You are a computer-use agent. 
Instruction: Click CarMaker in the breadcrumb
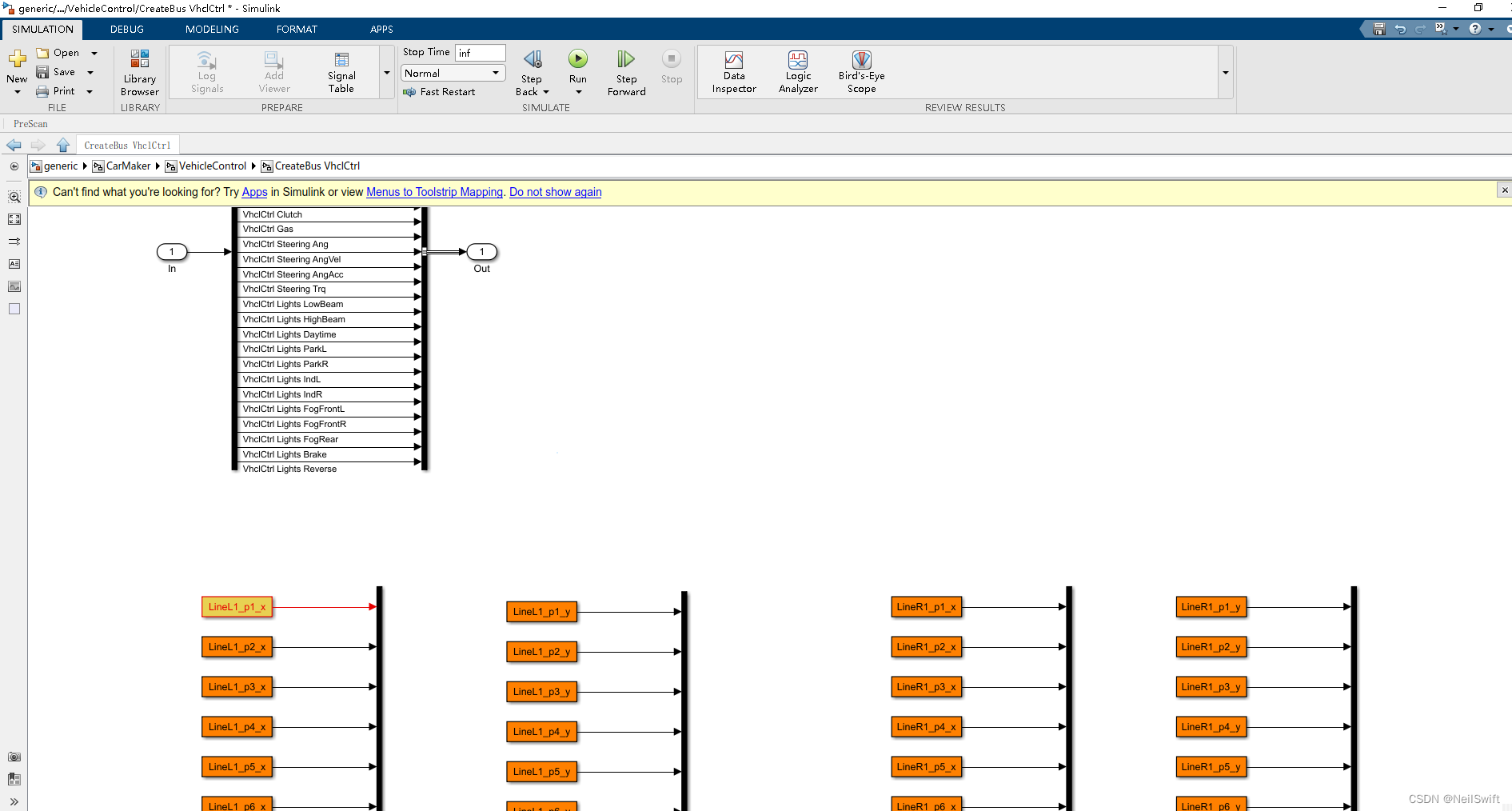pos(128,166)
